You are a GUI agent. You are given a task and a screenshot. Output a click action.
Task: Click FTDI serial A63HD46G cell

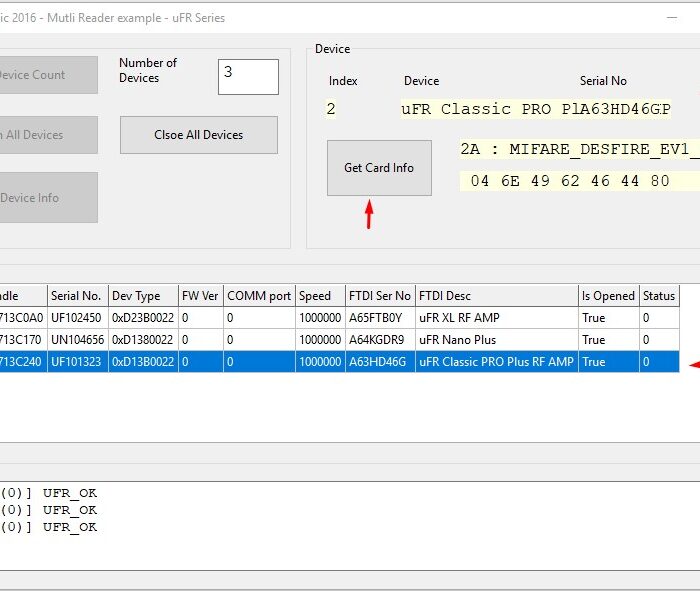tap(380, 362)
